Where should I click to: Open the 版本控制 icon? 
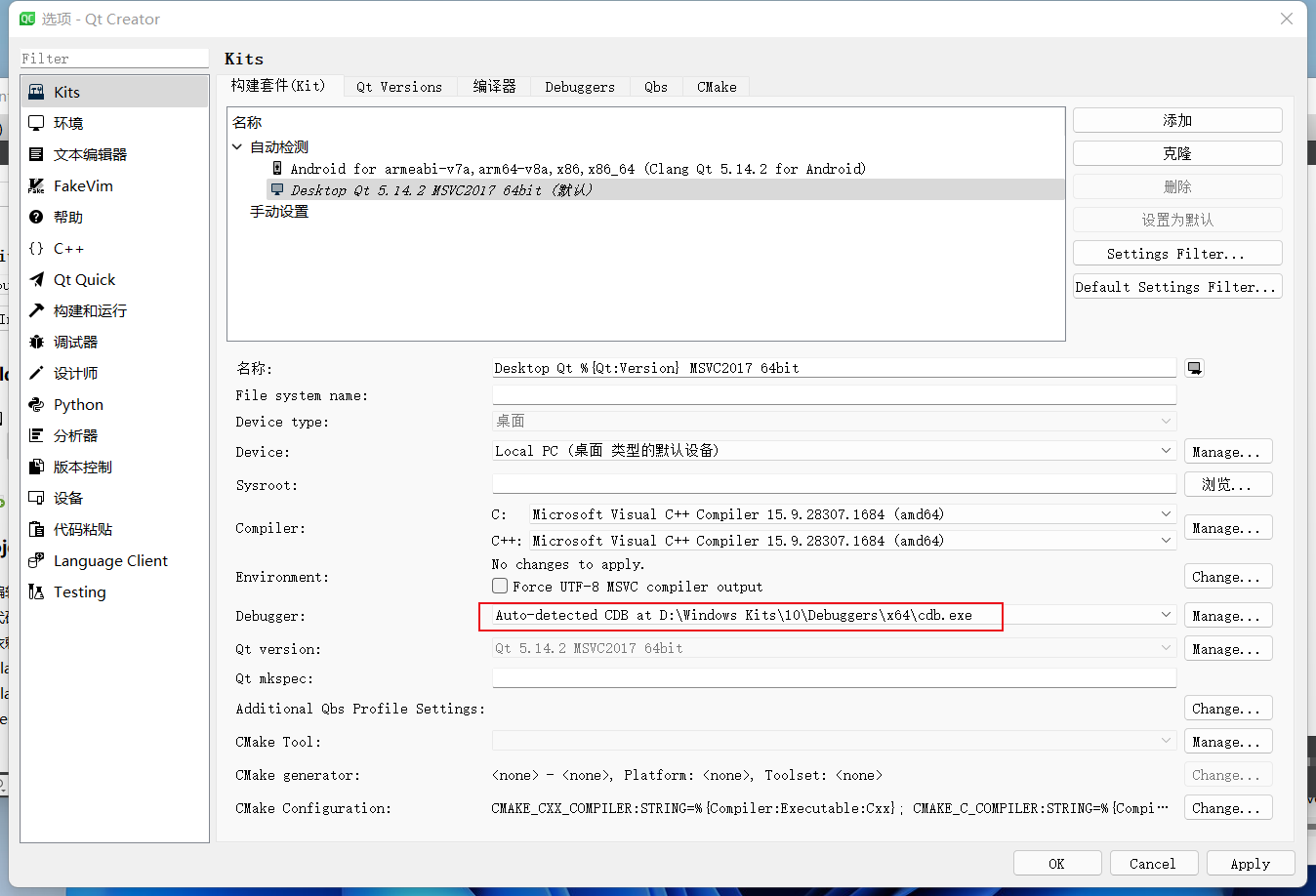(x=36, y=467)
